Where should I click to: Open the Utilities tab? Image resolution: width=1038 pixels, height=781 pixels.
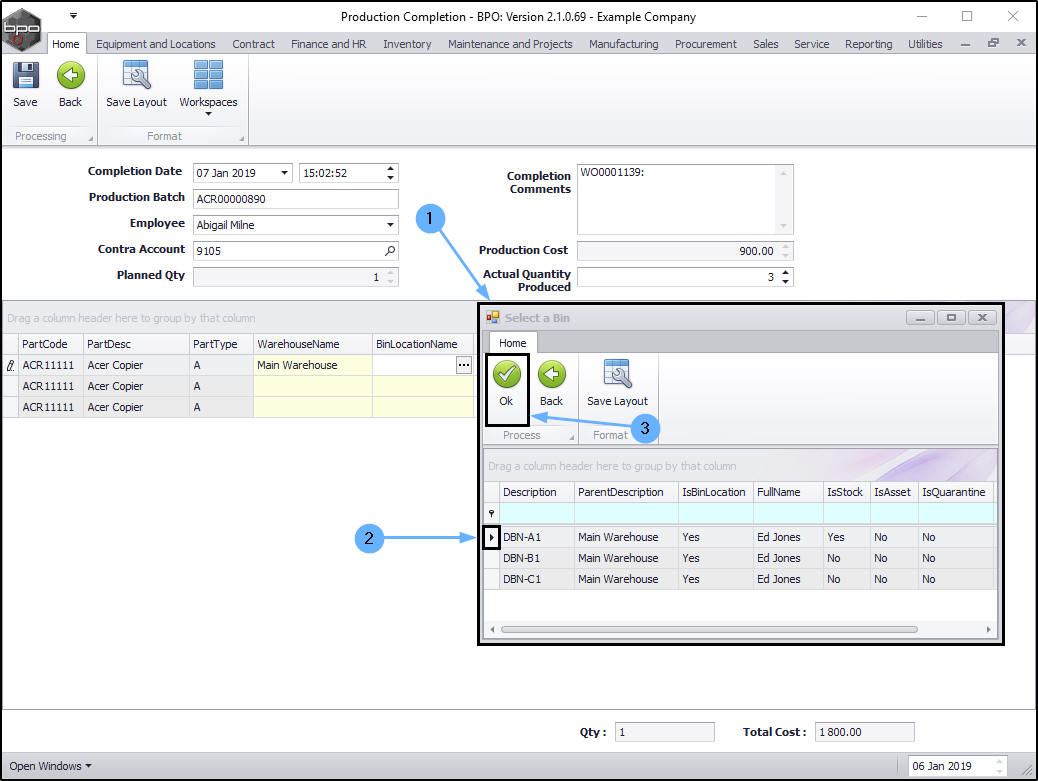[x=925, y=44]
